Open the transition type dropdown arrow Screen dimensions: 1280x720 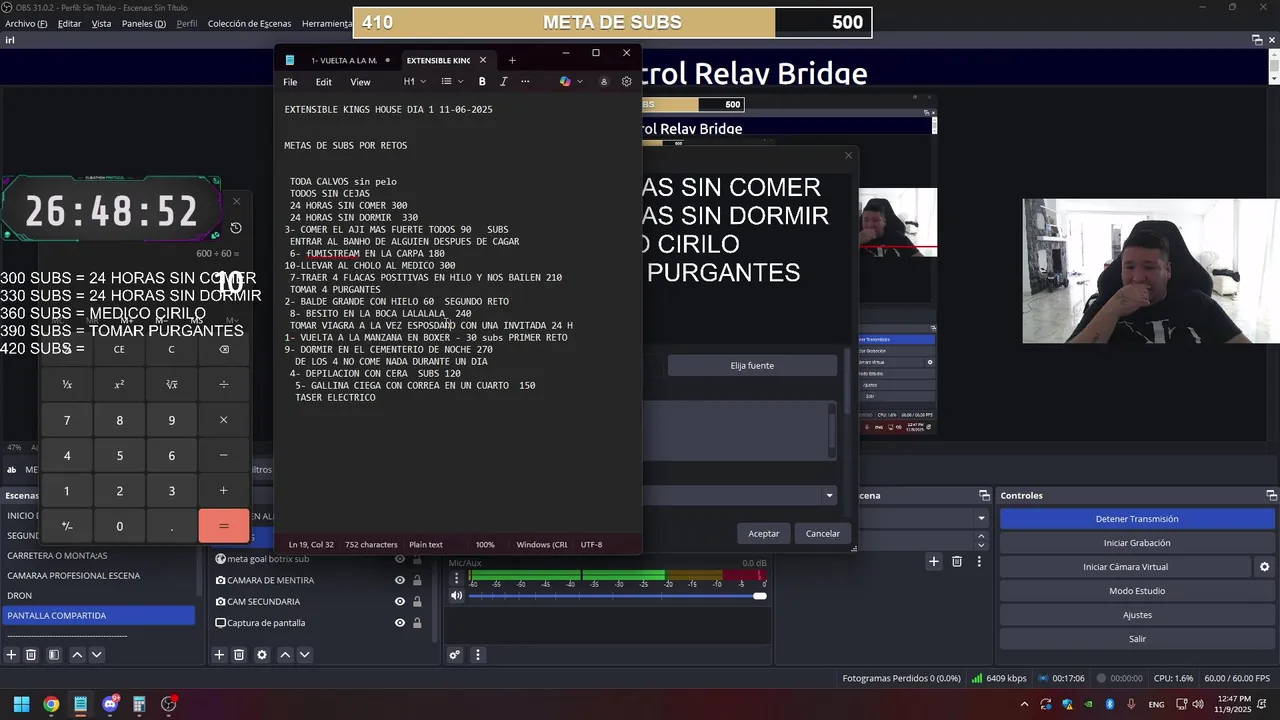(x=981, y=518)
